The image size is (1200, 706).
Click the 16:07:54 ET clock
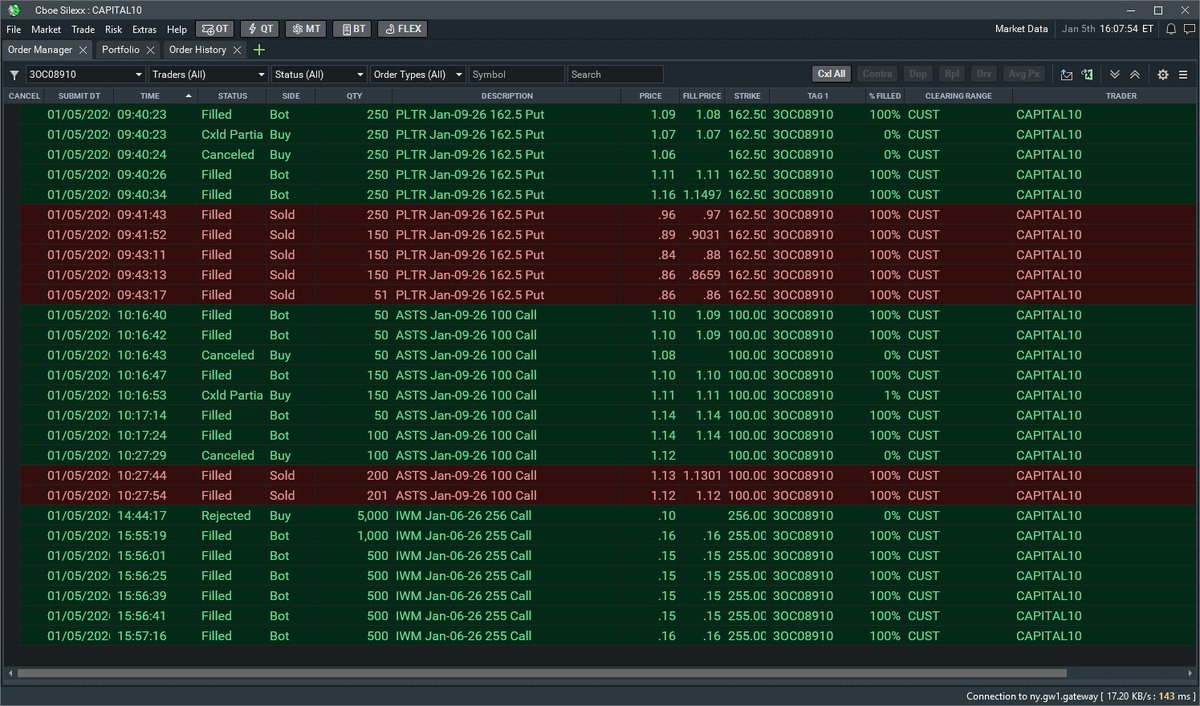point(1125,29)
